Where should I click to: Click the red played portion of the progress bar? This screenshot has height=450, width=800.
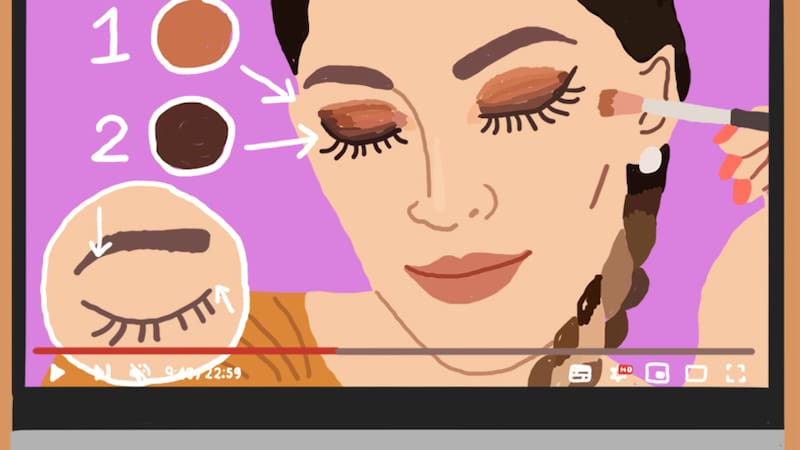pos(180,351)
